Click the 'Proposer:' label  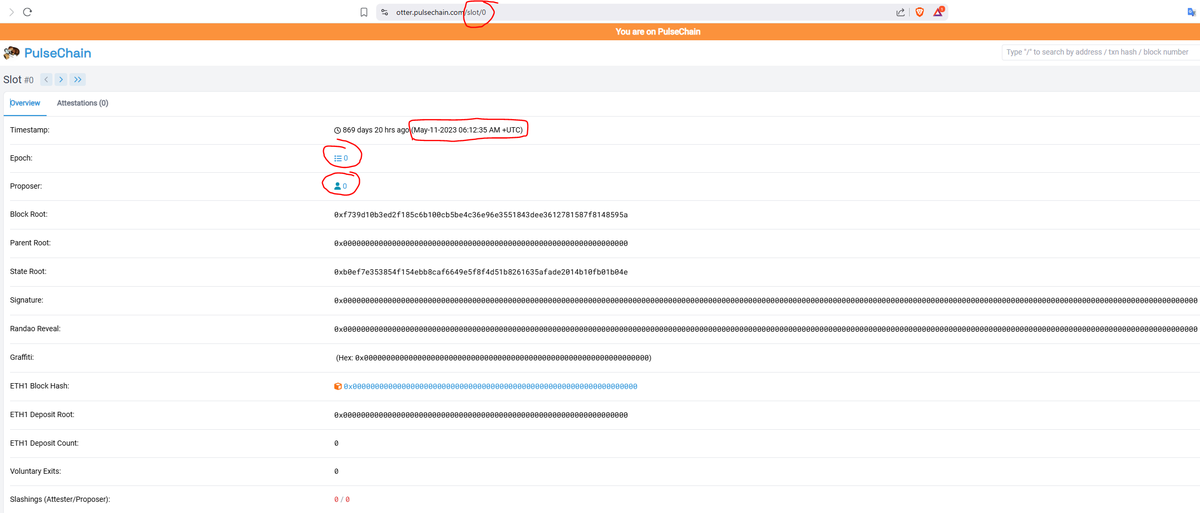click(x=26, y=186)
